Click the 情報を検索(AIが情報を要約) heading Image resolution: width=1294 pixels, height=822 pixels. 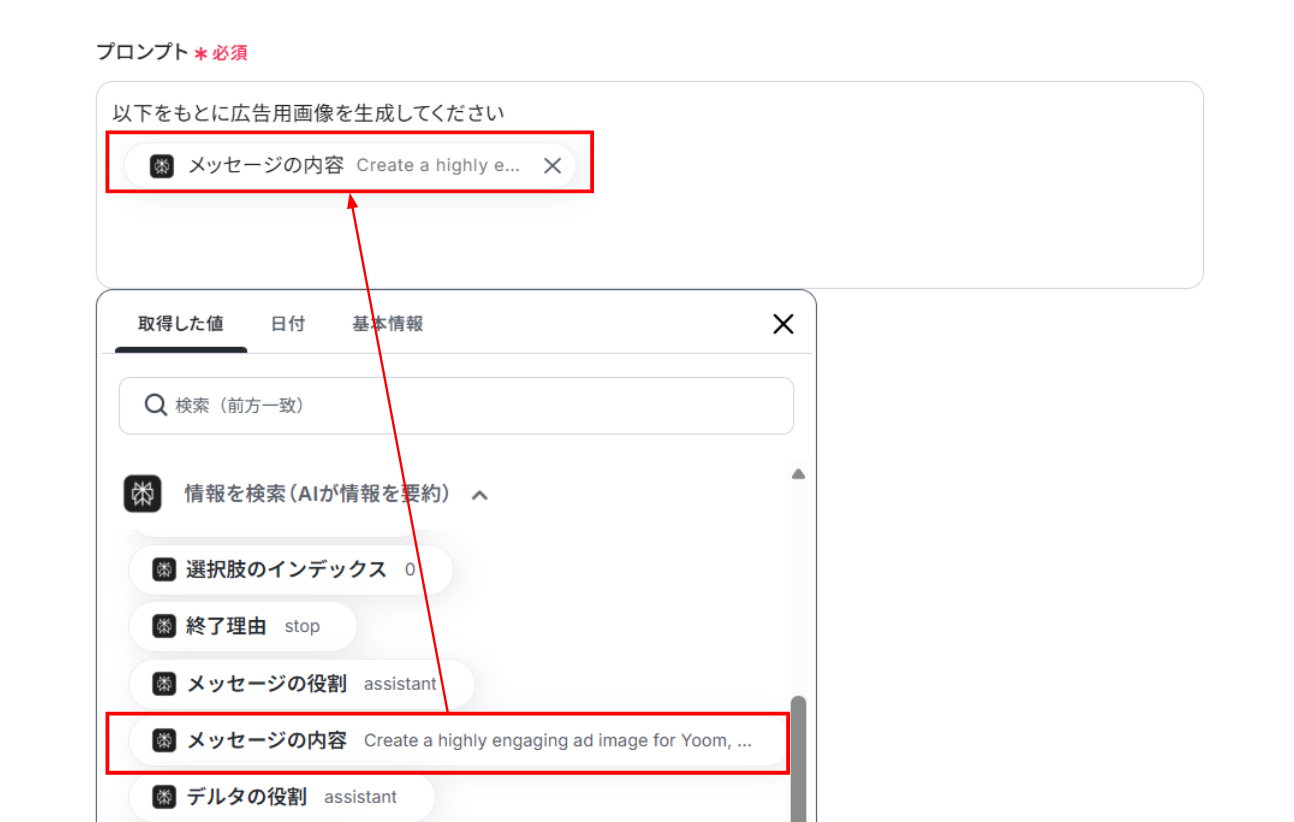tap(317, 494)
